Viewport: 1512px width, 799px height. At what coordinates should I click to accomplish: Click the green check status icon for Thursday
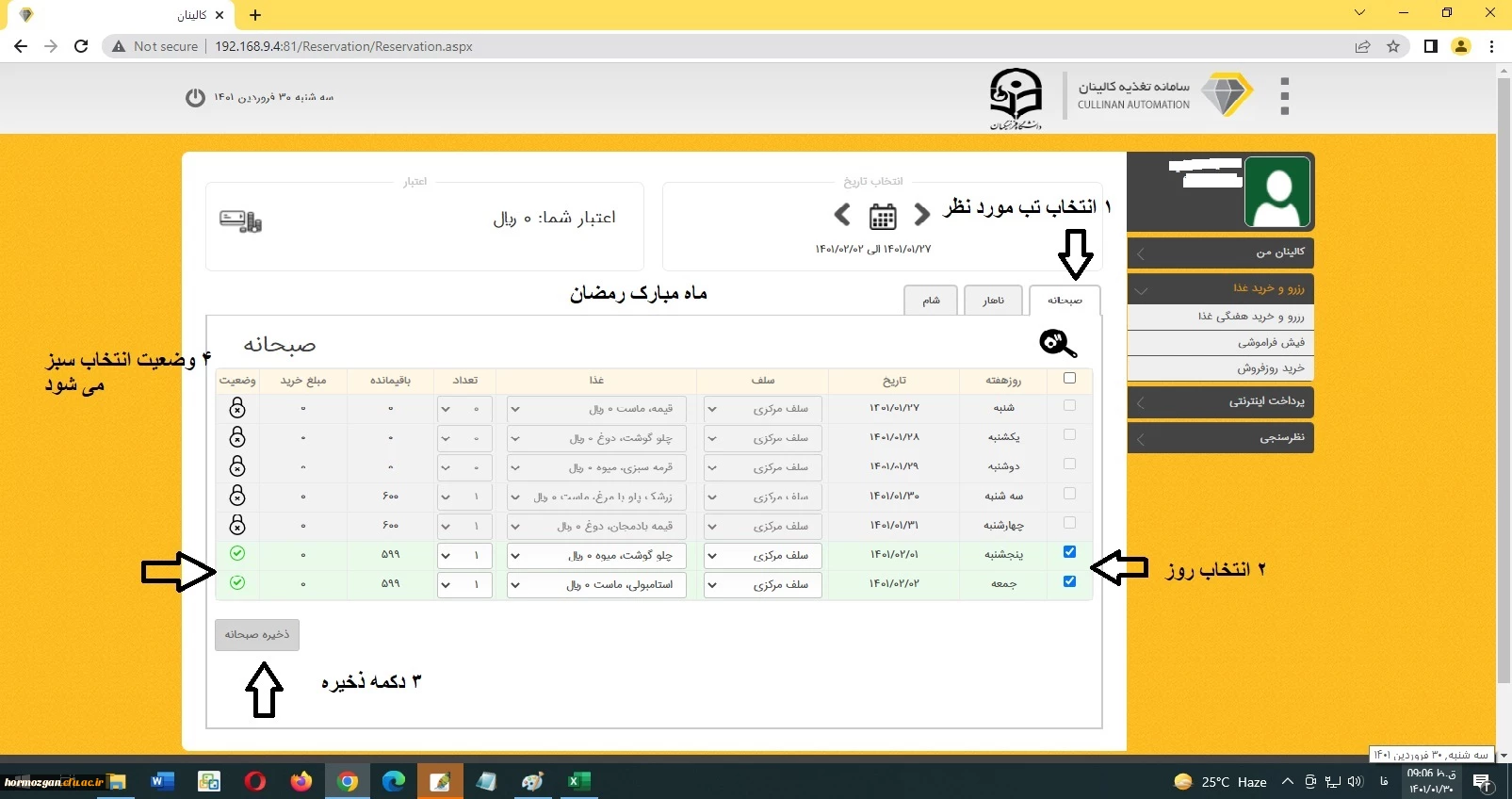click(x=237, y=554)
